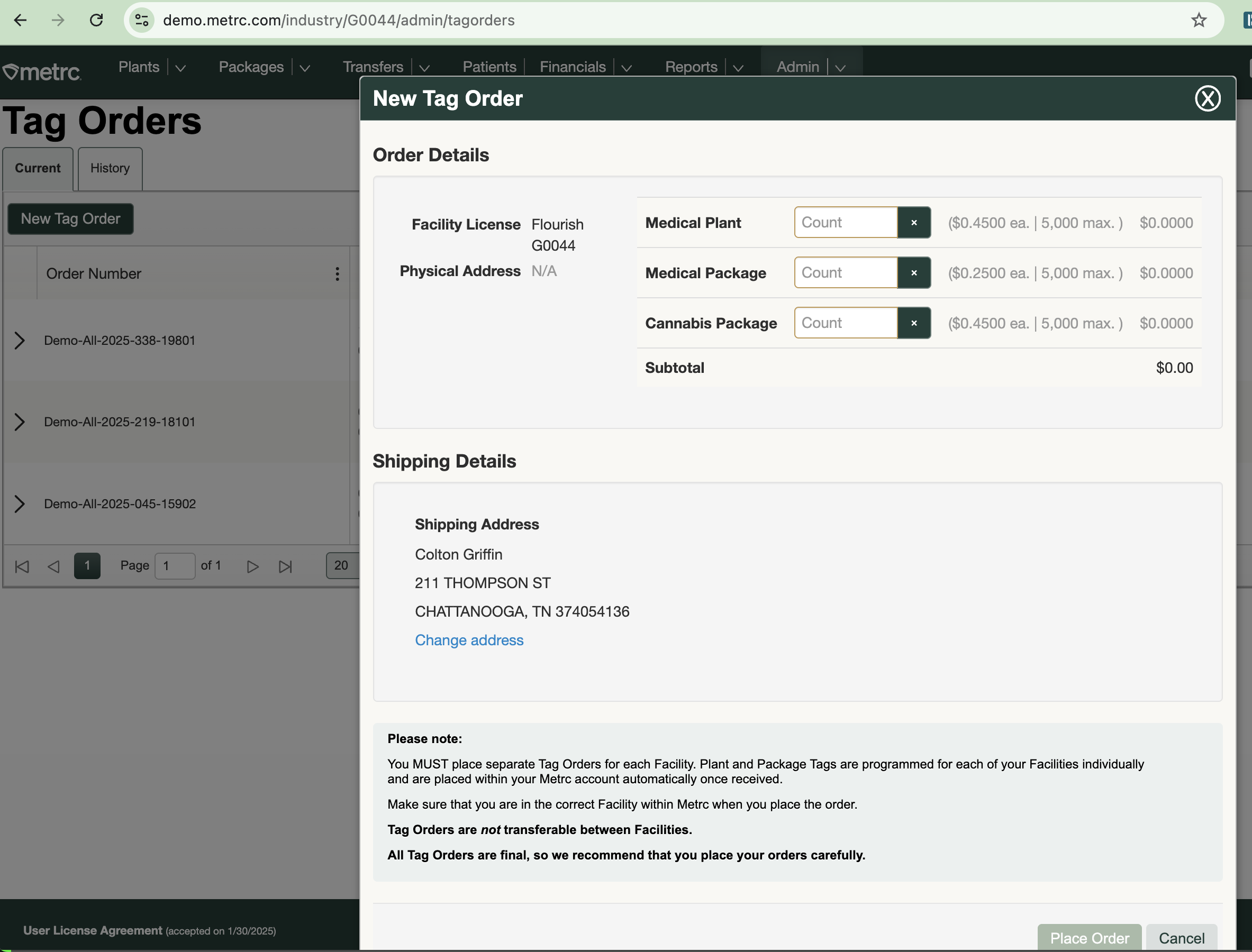Open Order Number column options menu

pyautogui.click(x=337, y=274)
